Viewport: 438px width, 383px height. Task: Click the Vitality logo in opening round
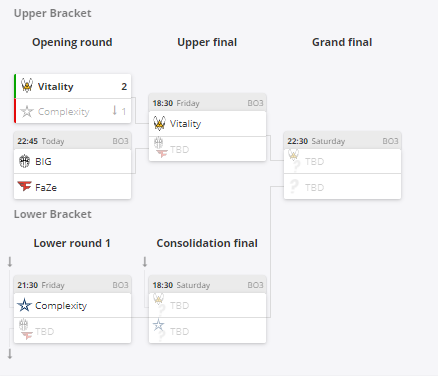point(27,85)
